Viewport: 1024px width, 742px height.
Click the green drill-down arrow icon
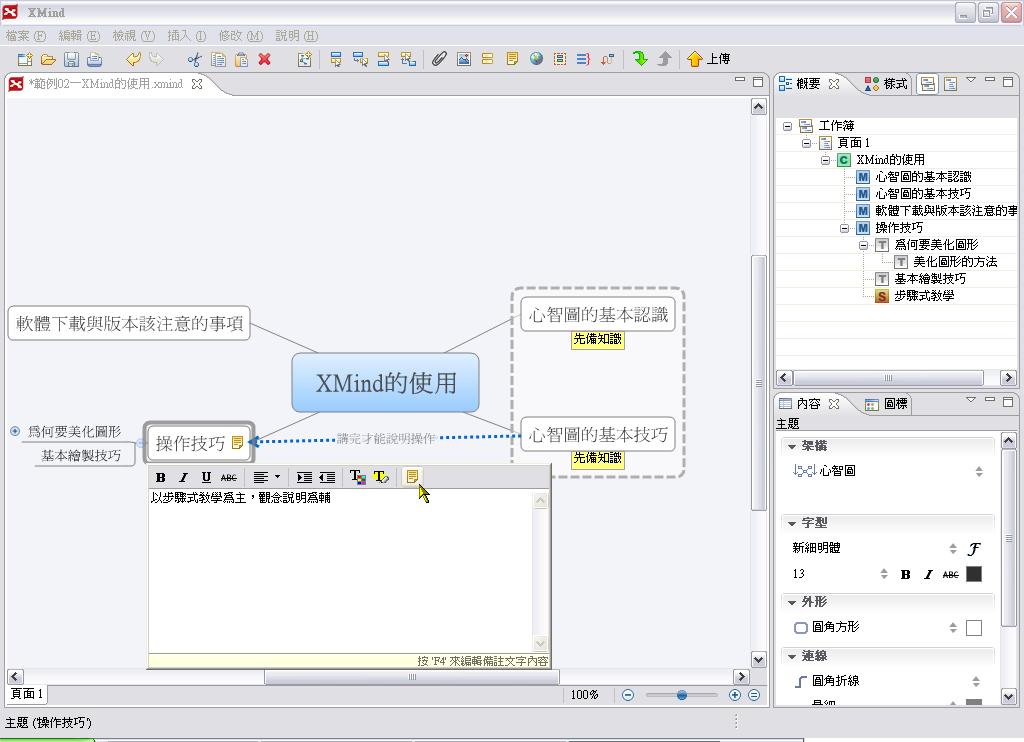coord(640,59)
